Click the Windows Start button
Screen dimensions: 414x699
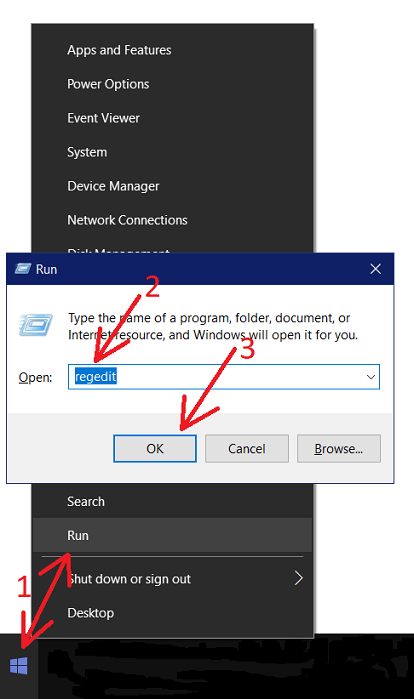19,666
